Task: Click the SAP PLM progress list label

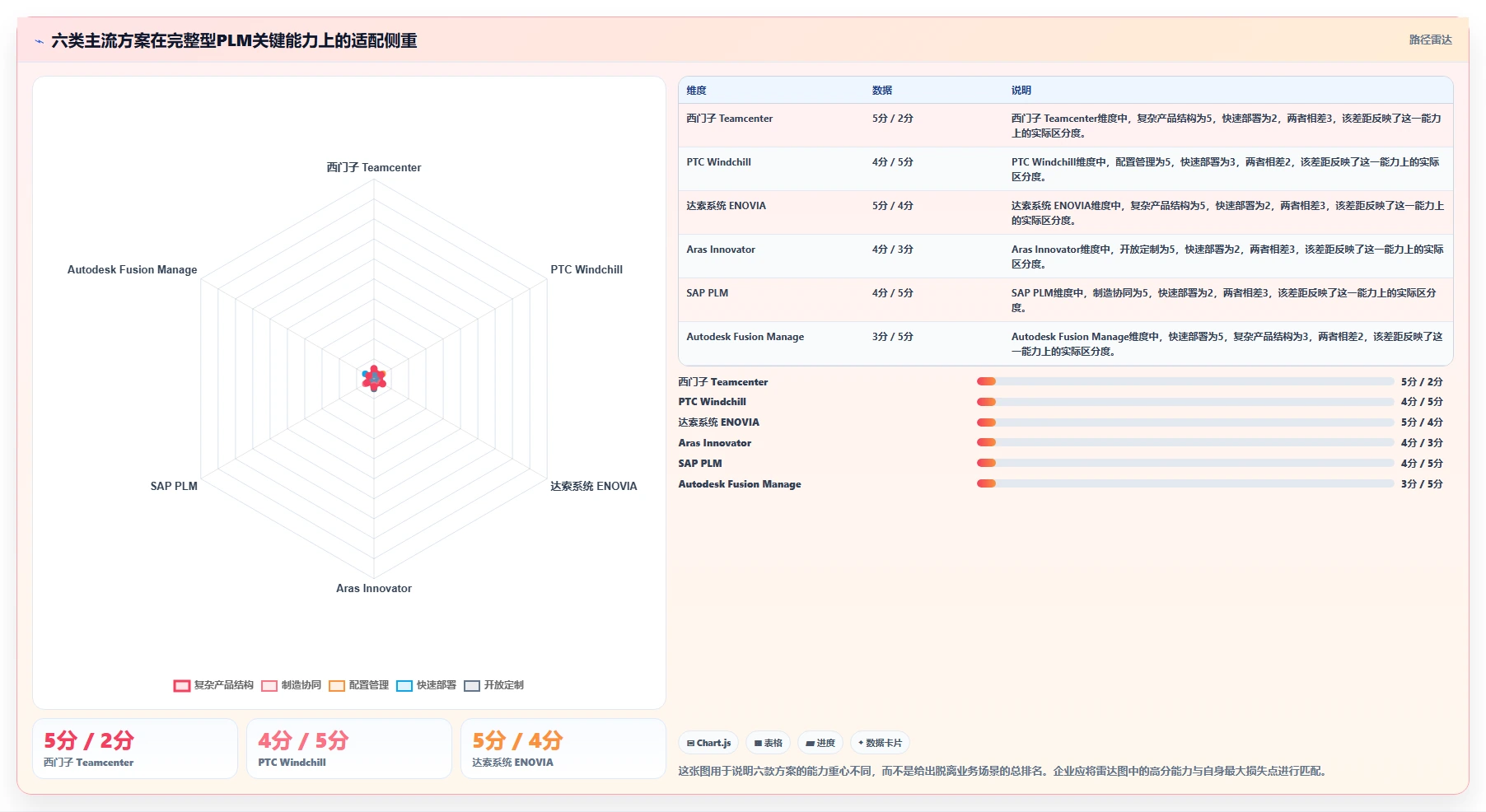Action: (x=700, y=464)
